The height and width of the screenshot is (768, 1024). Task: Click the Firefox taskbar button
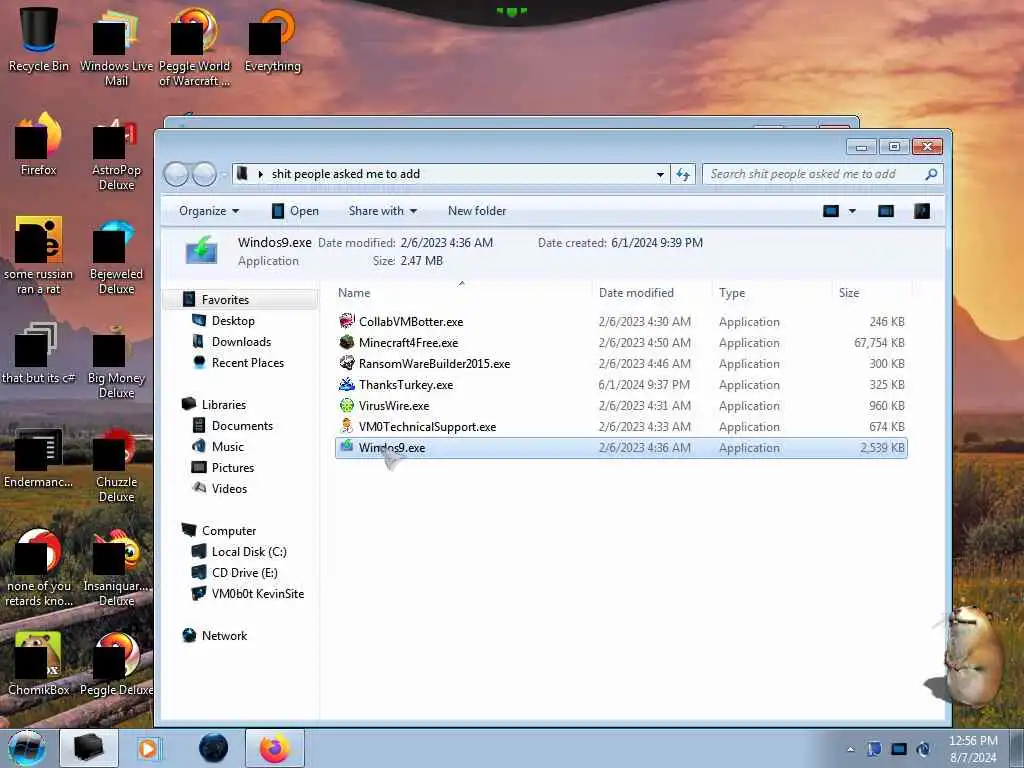(275, 748)
